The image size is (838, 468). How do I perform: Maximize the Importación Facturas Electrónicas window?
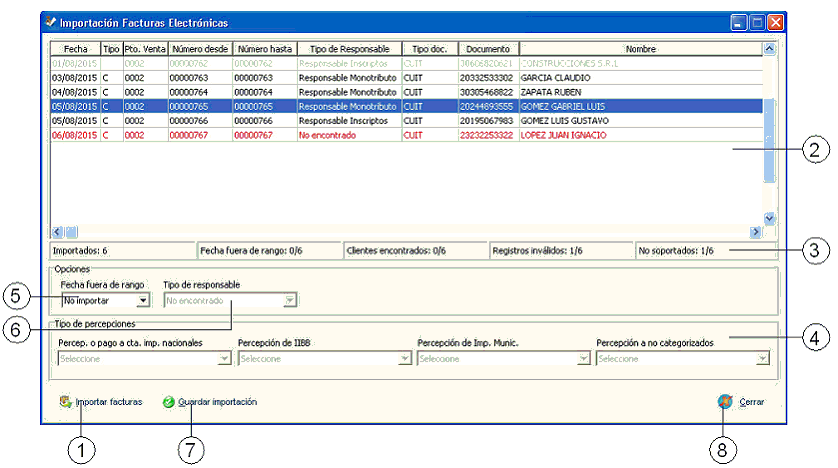tap(757, 21)
